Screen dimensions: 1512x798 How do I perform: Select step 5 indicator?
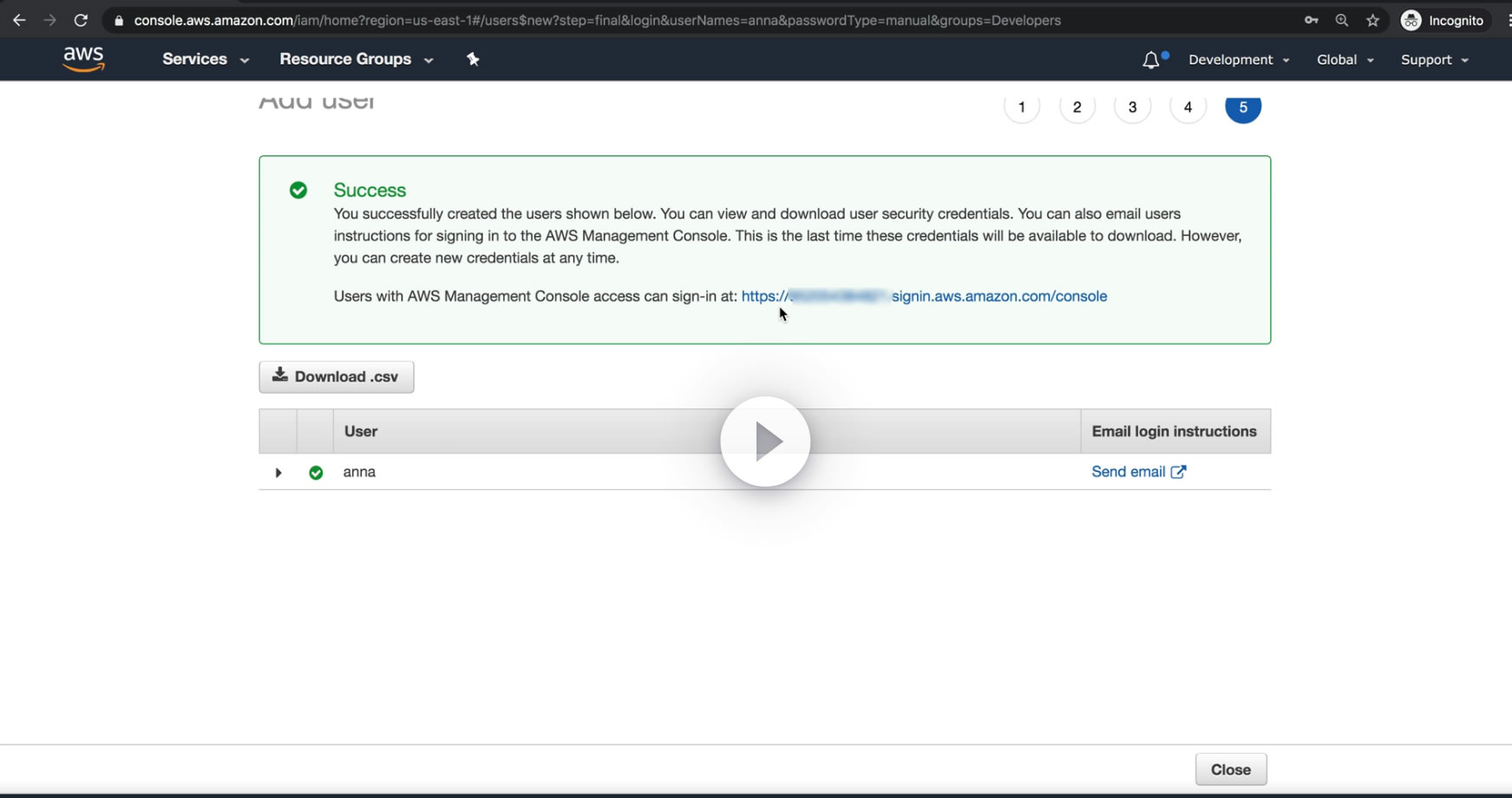1243,107
